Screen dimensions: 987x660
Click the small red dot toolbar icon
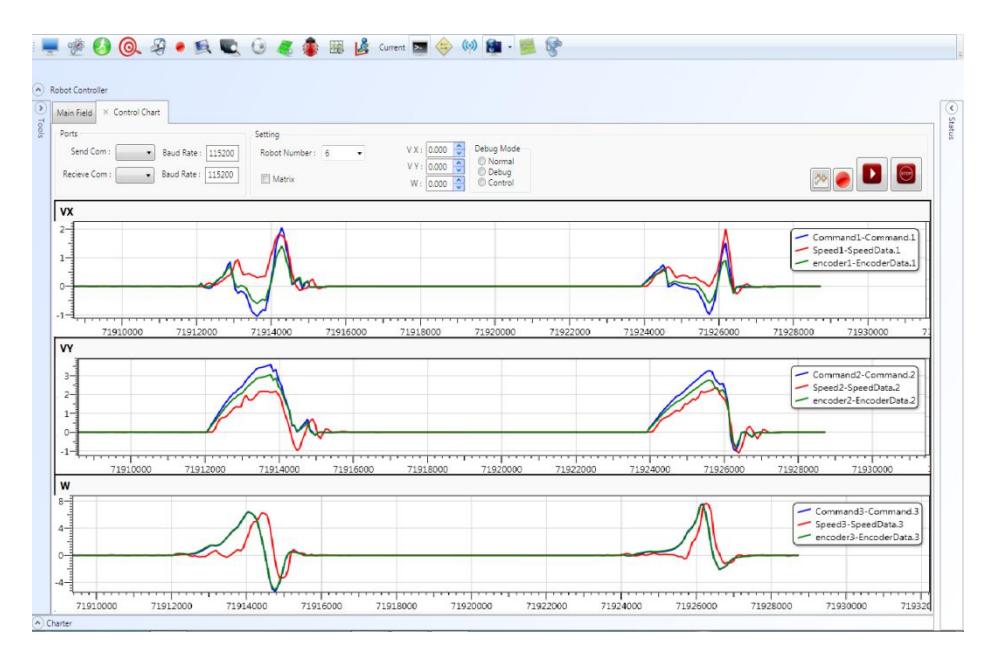pyautogui.click(x=180, y=47)
